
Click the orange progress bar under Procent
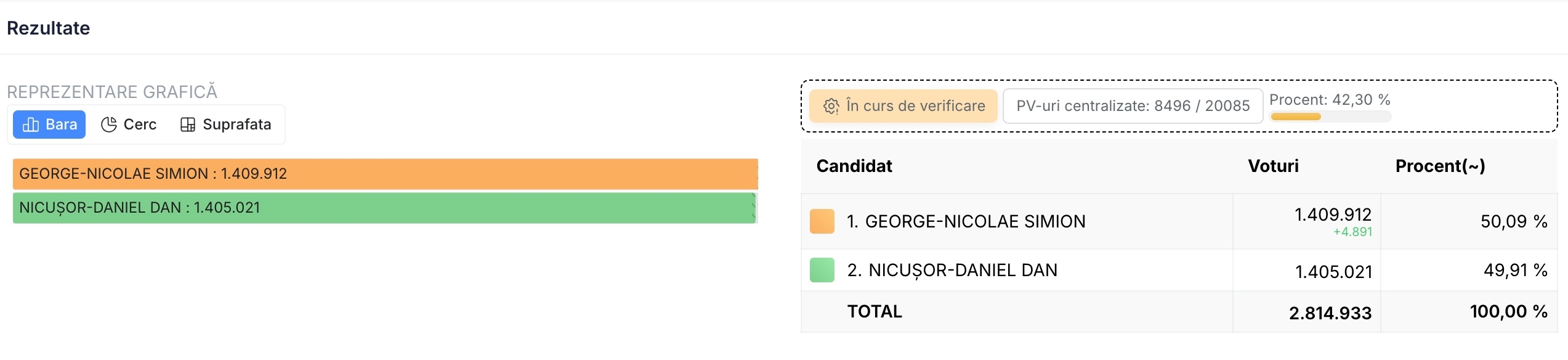1296,117
